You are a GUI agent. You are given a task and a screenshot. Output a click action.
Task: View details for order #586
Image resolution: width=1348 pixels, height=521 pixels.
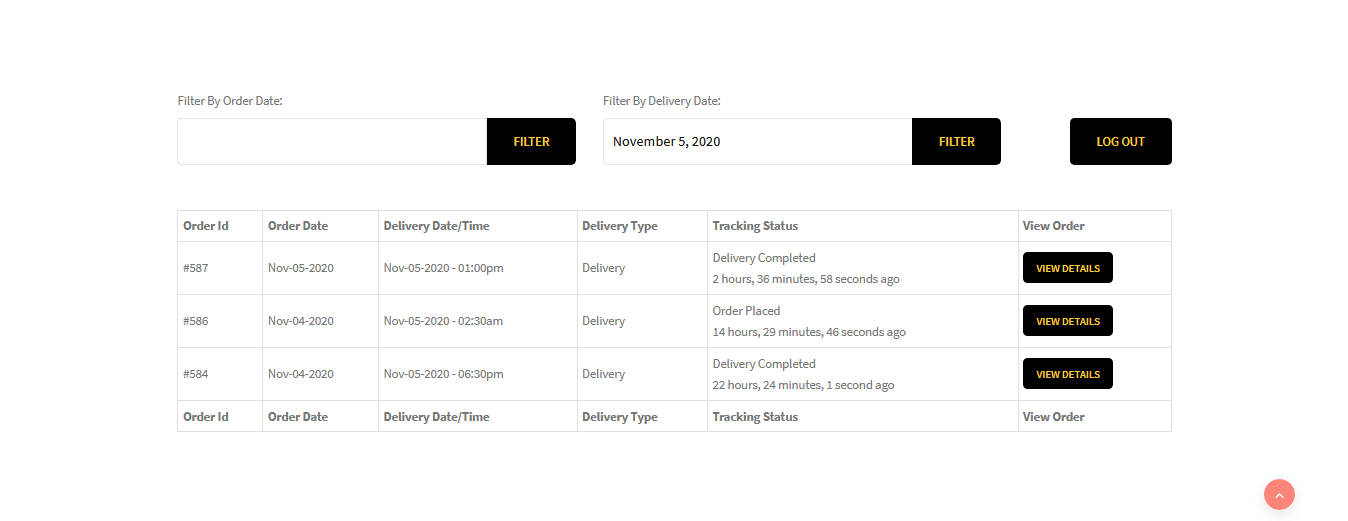coord(1067,321)
